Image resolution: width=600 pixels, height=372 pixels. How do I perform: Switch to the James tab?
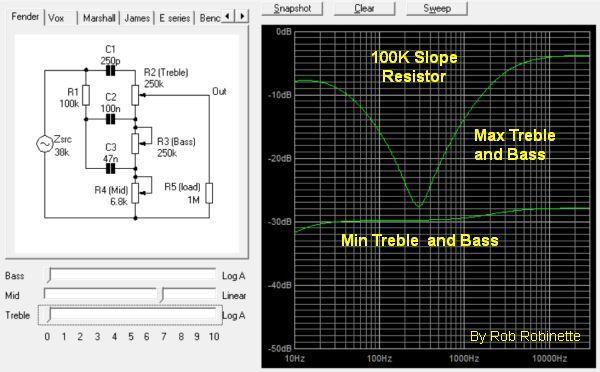(x=137, y=18)
